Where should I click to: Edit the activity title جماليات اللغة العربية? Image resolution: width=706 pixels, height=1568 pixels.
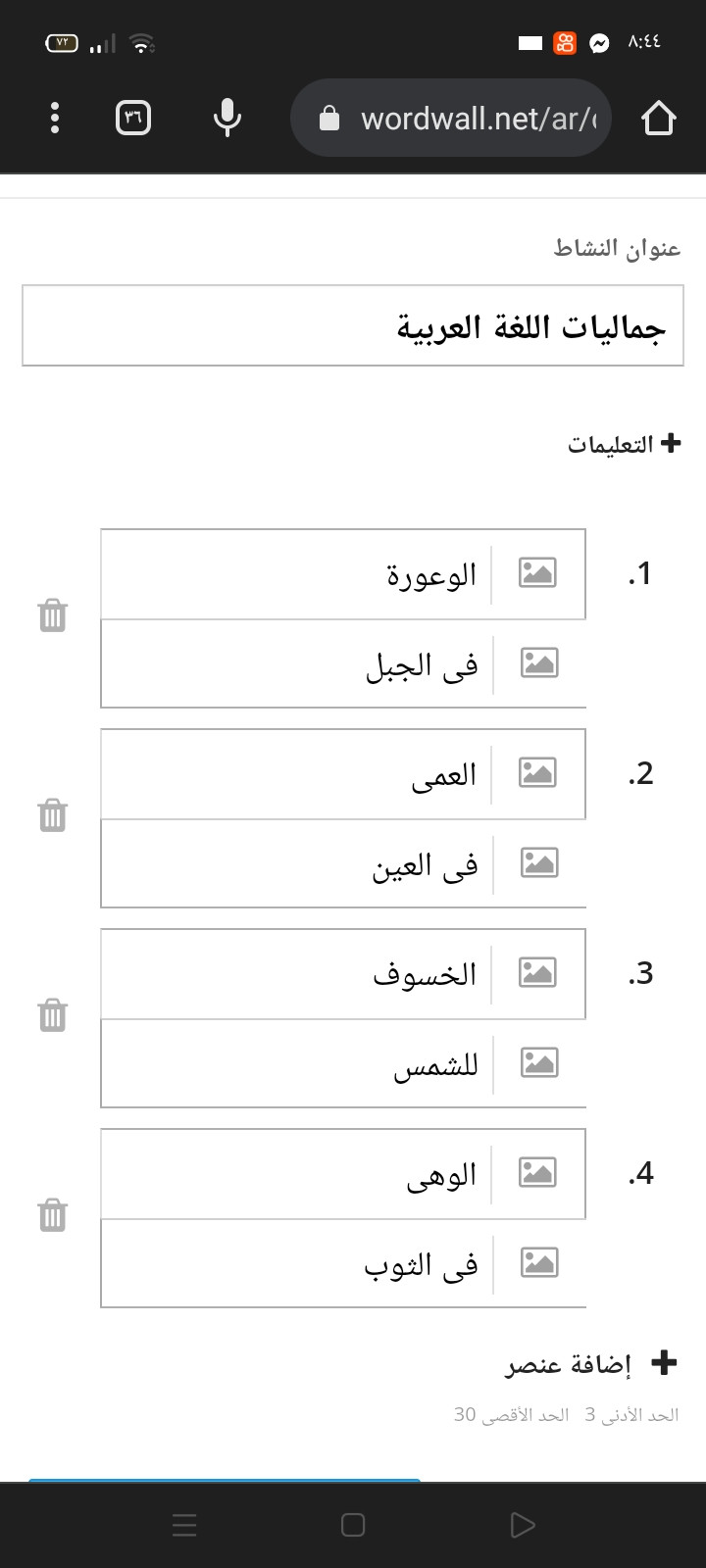pos(353,325)
